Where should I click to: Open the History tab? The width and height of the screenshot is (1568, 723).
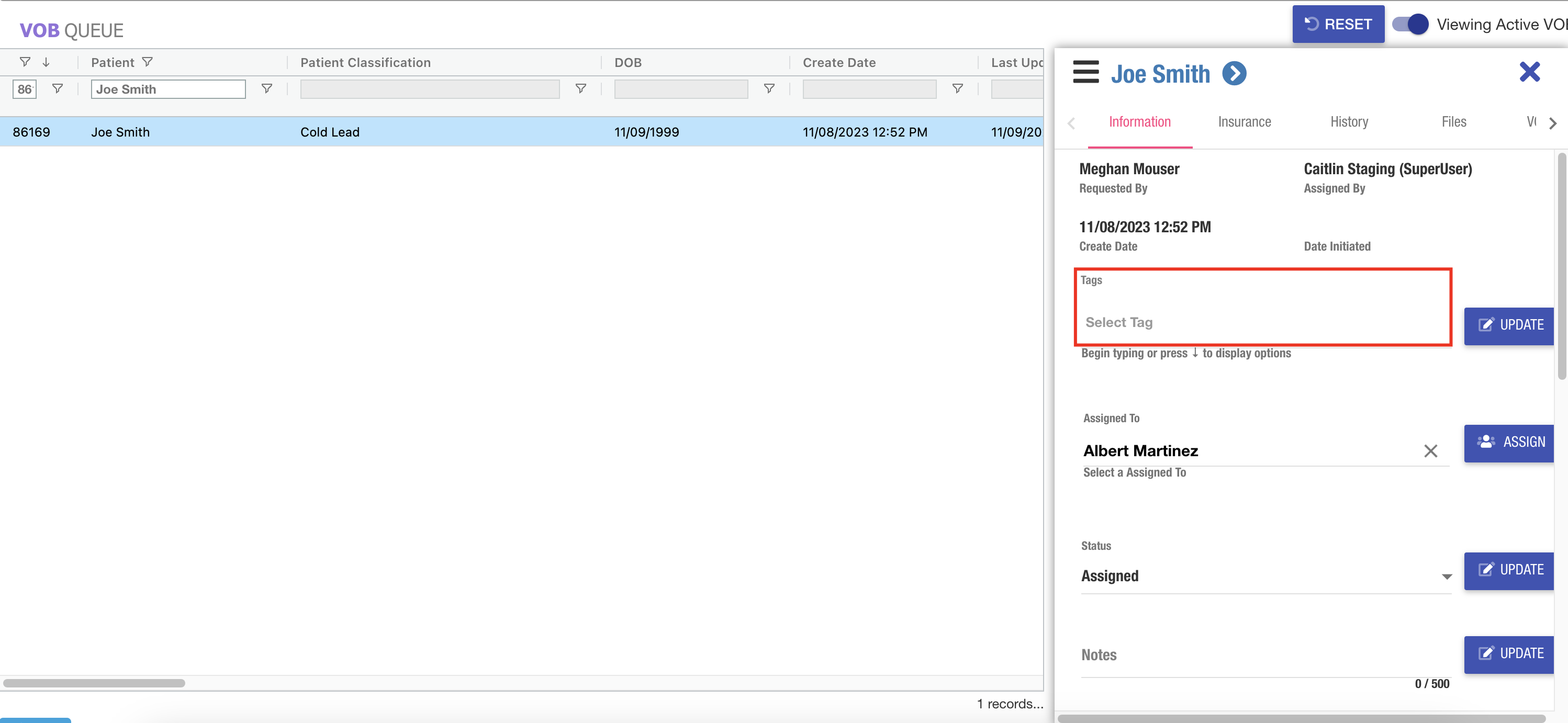click(x=1349, y=122)
